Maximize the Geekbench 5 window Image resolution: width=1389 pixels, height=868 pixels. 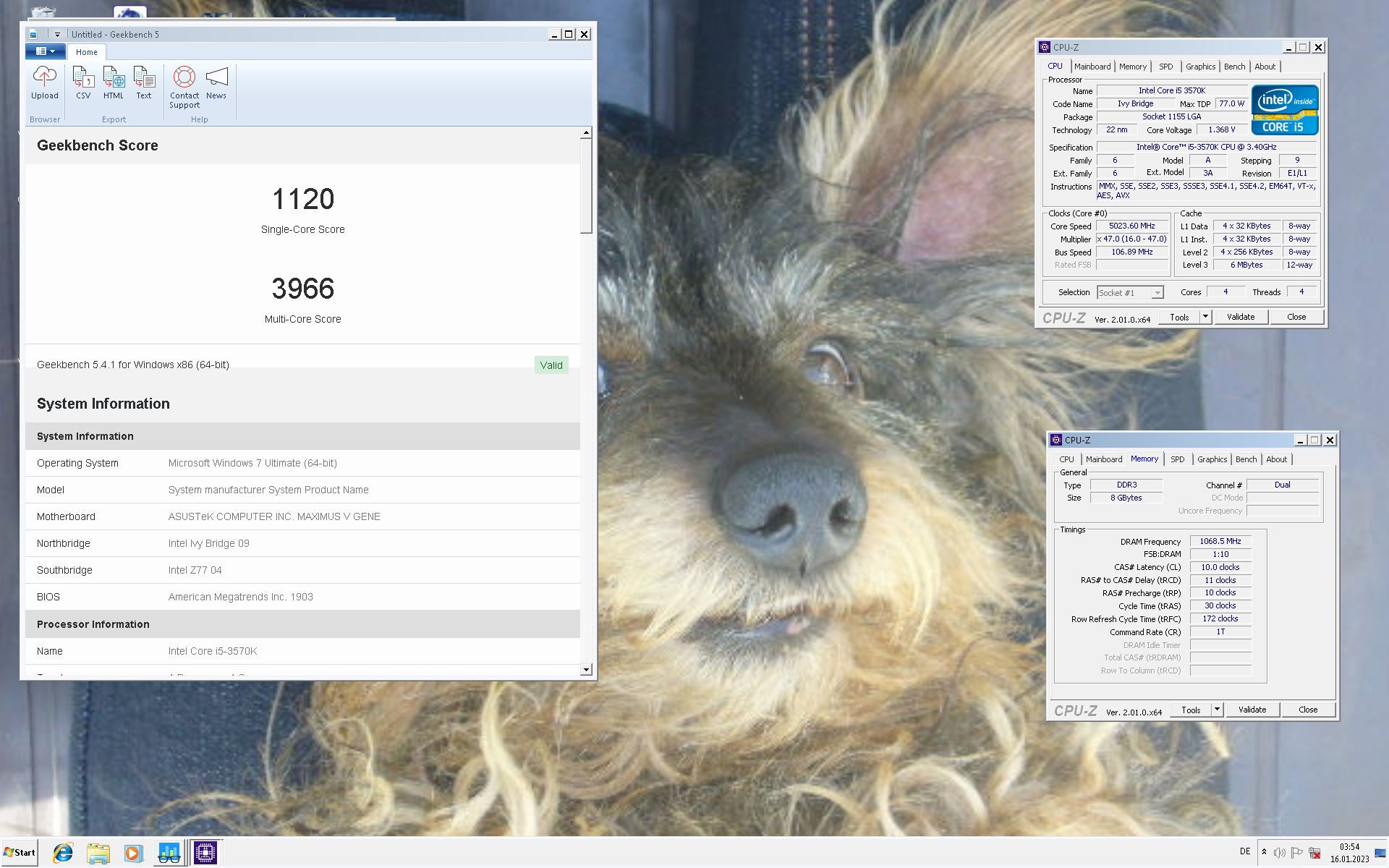point(569,34)
